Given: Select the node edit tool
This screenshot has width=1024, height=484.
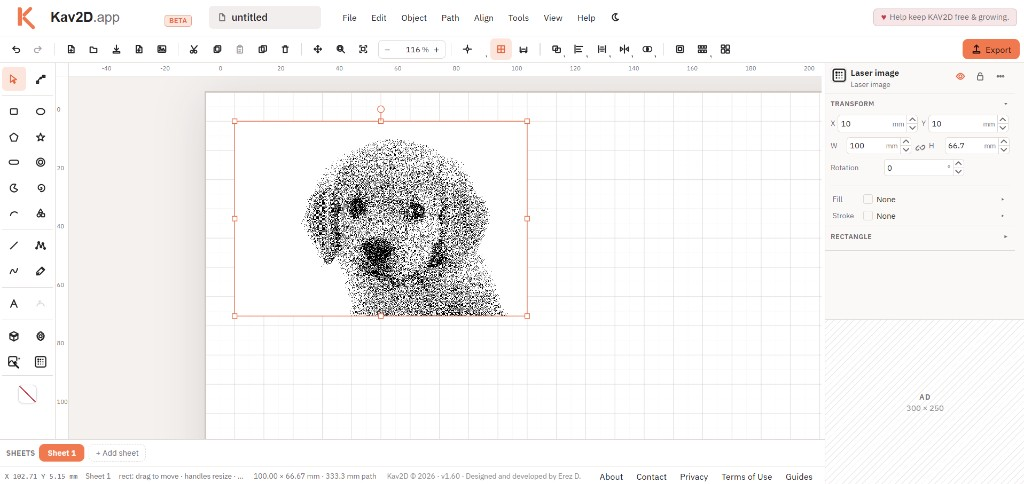Looking at the screenshot, I should 40,80.
